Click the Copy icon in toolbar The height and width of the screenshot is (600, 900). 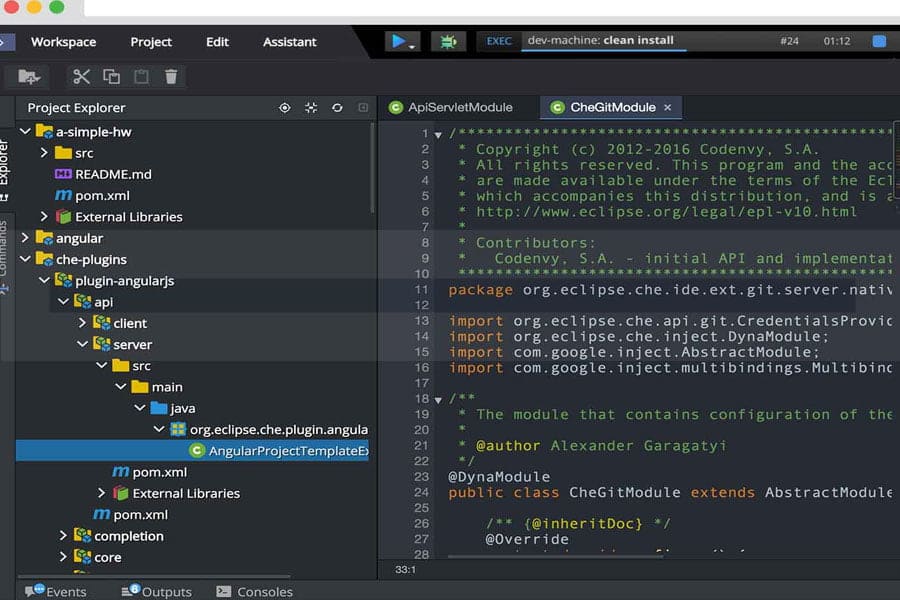(112, 76)
